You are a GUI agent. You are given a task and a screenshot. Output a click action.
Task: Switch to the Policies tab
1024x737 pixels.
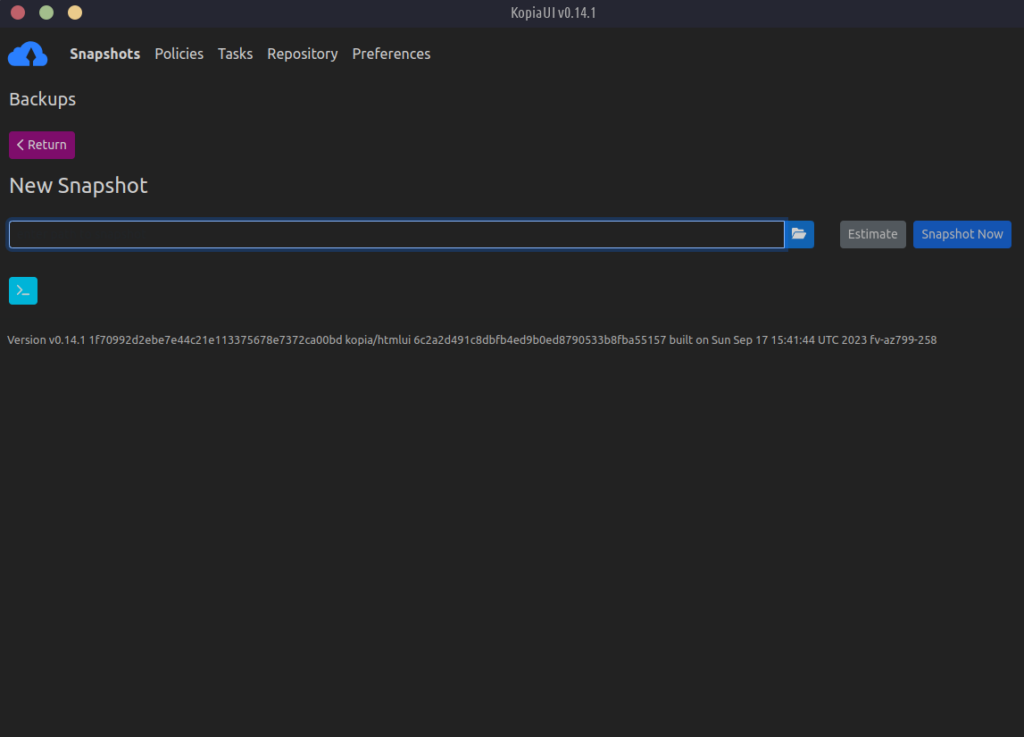point(179,54)
